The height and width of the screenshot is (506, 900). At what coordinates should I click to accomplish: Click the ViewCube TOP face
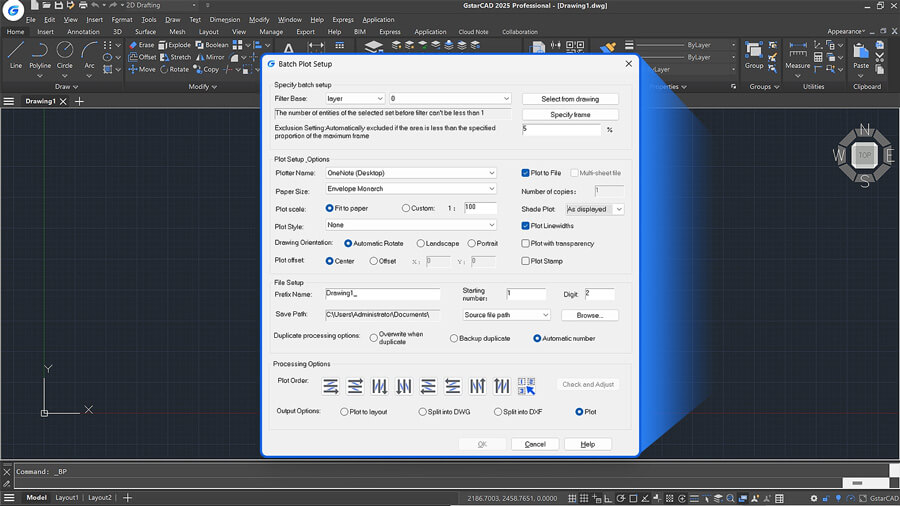(x=864, y=155)
